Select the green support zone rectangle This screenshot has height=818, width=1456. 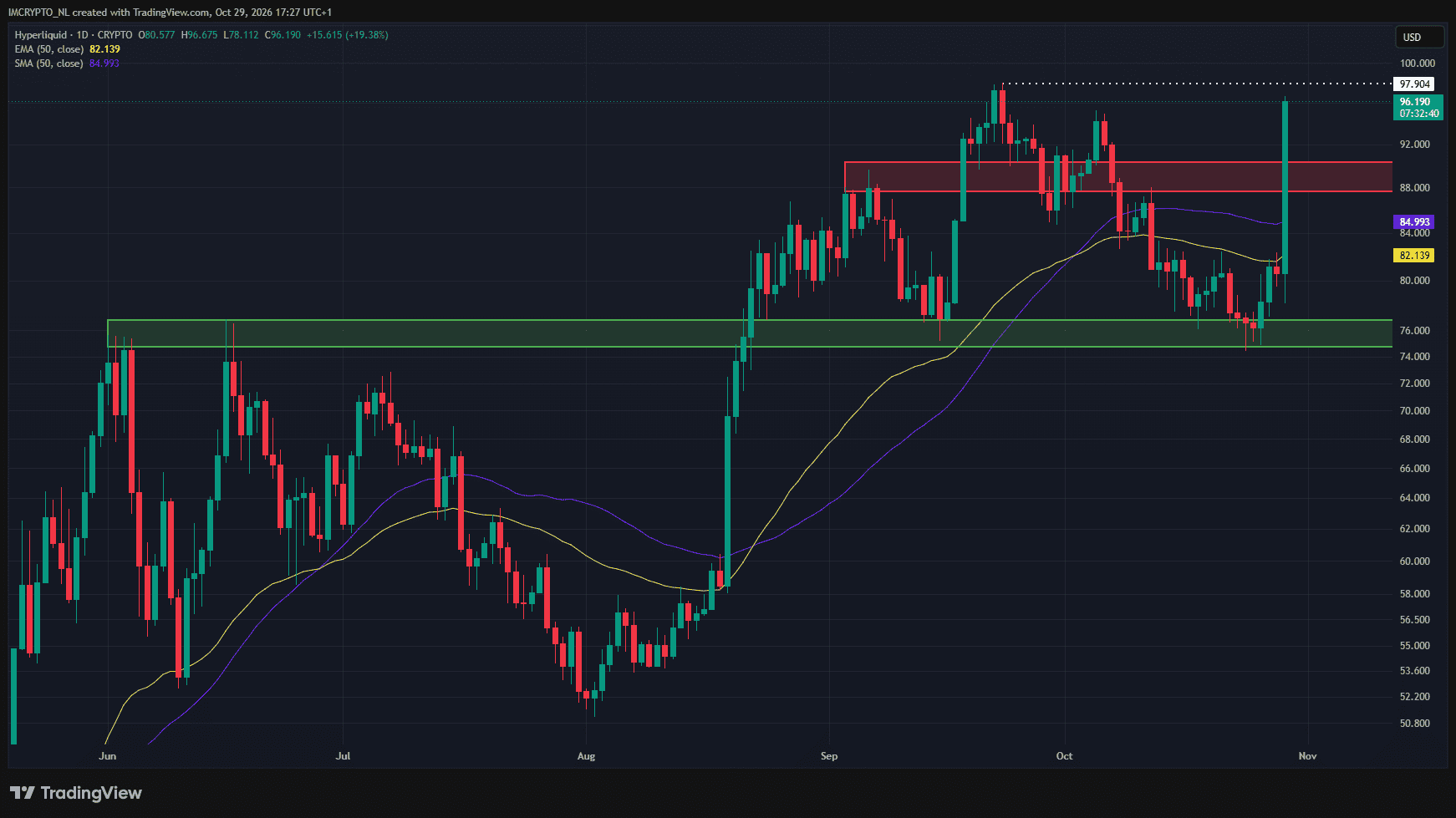click(x=750, y=333)
